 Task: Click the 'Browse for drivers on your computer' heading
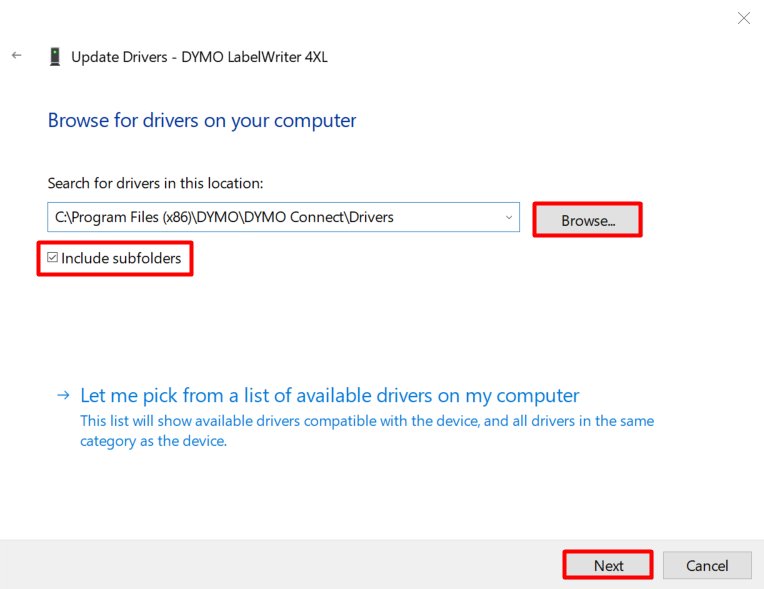202,121
